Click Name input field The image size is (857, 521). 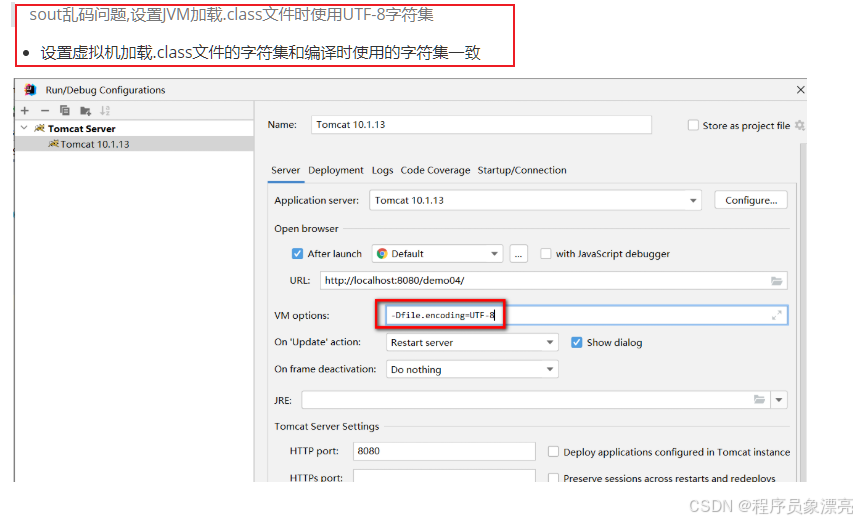click(x=481, y=125)
